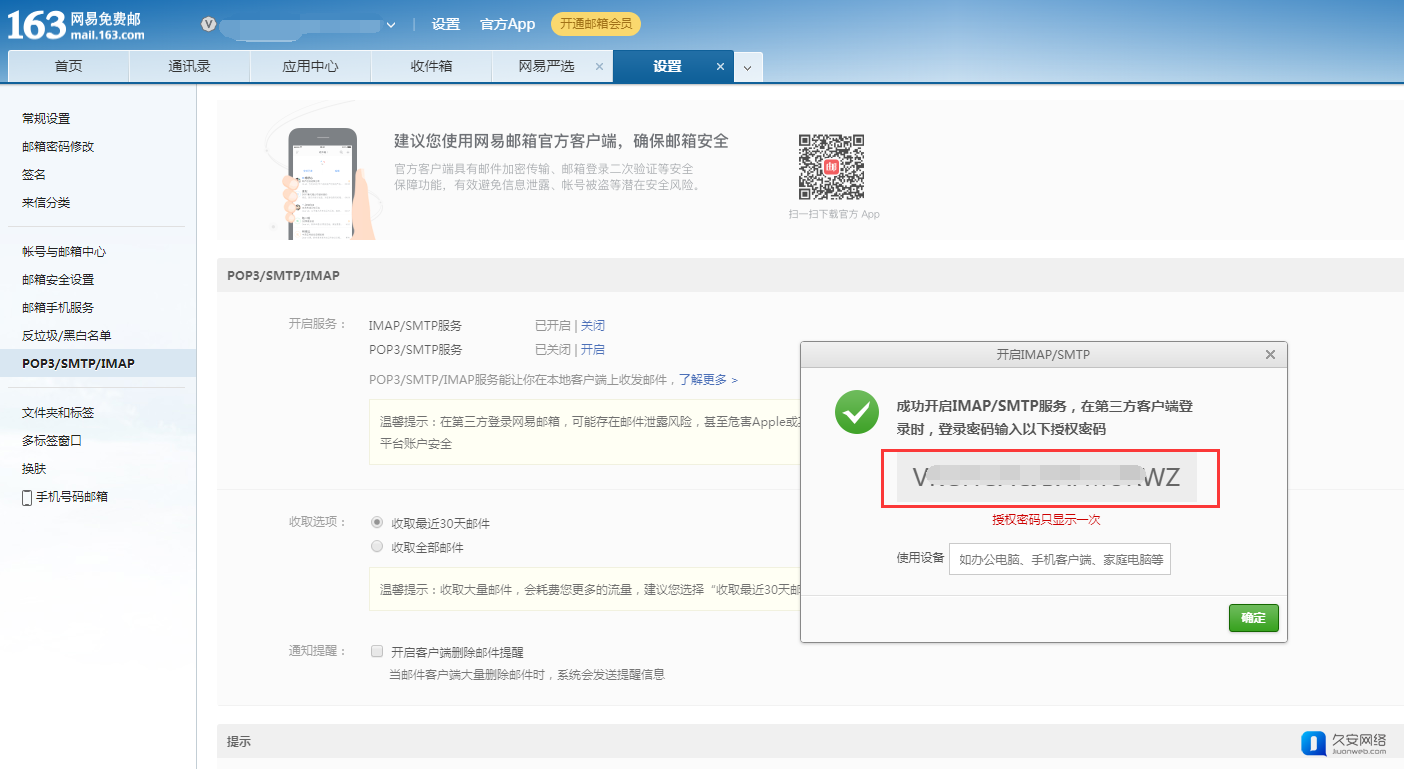Open 邮箱安全设置 in sidebar
The height and width of the screenshot is (769, 1404).
pos(58,280)
